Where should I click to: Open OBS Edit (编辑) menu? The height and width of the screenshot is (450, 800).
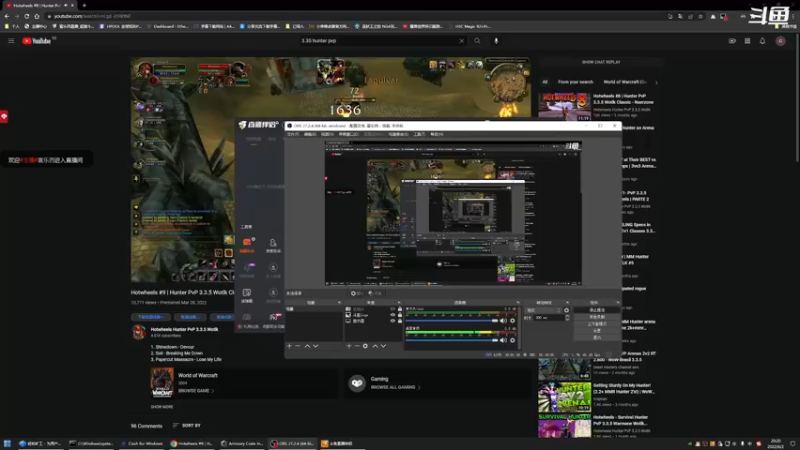coord(310,134)
